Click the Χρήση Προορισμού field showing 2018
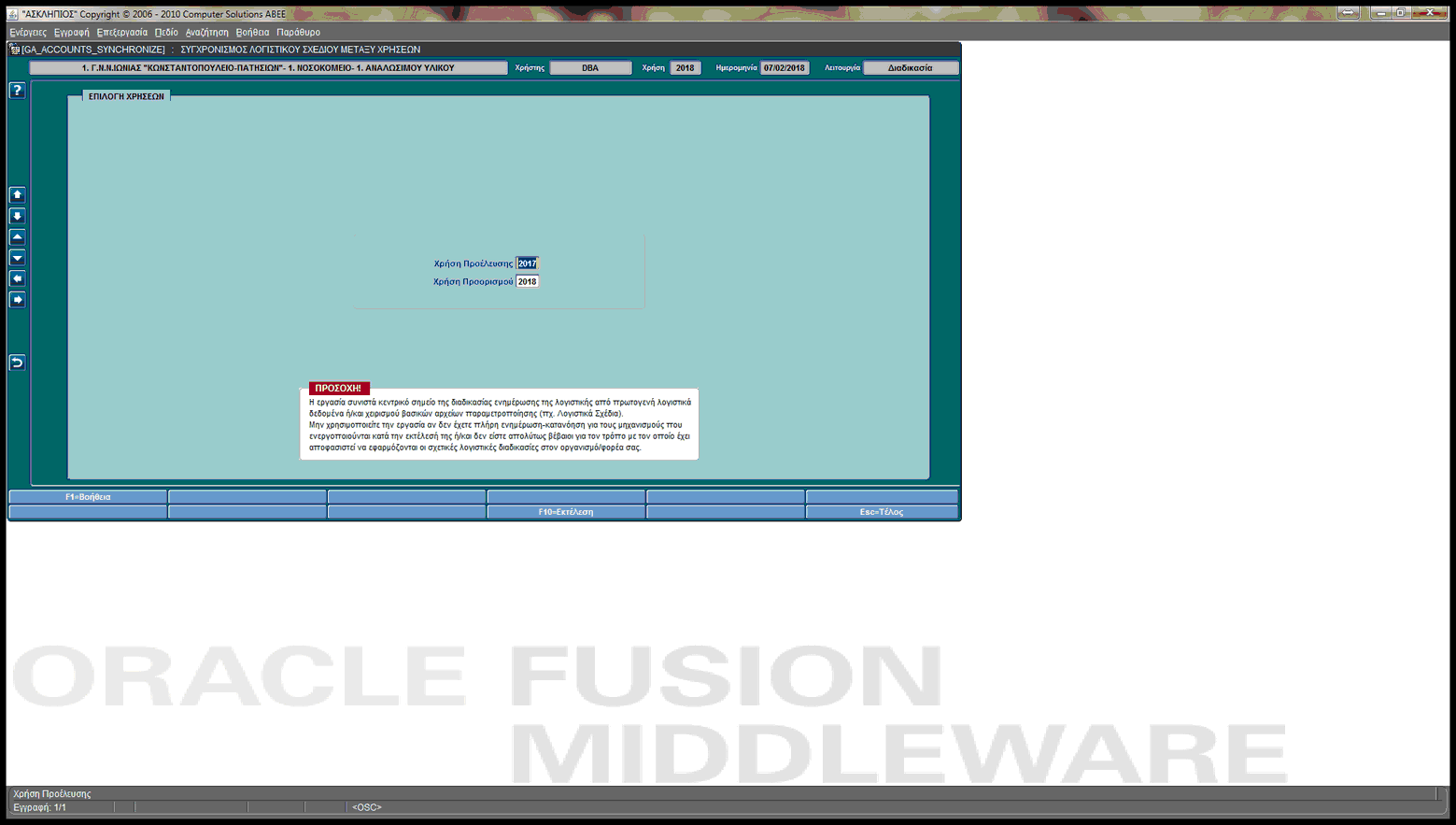The image size is (1456, 825). 528,281
